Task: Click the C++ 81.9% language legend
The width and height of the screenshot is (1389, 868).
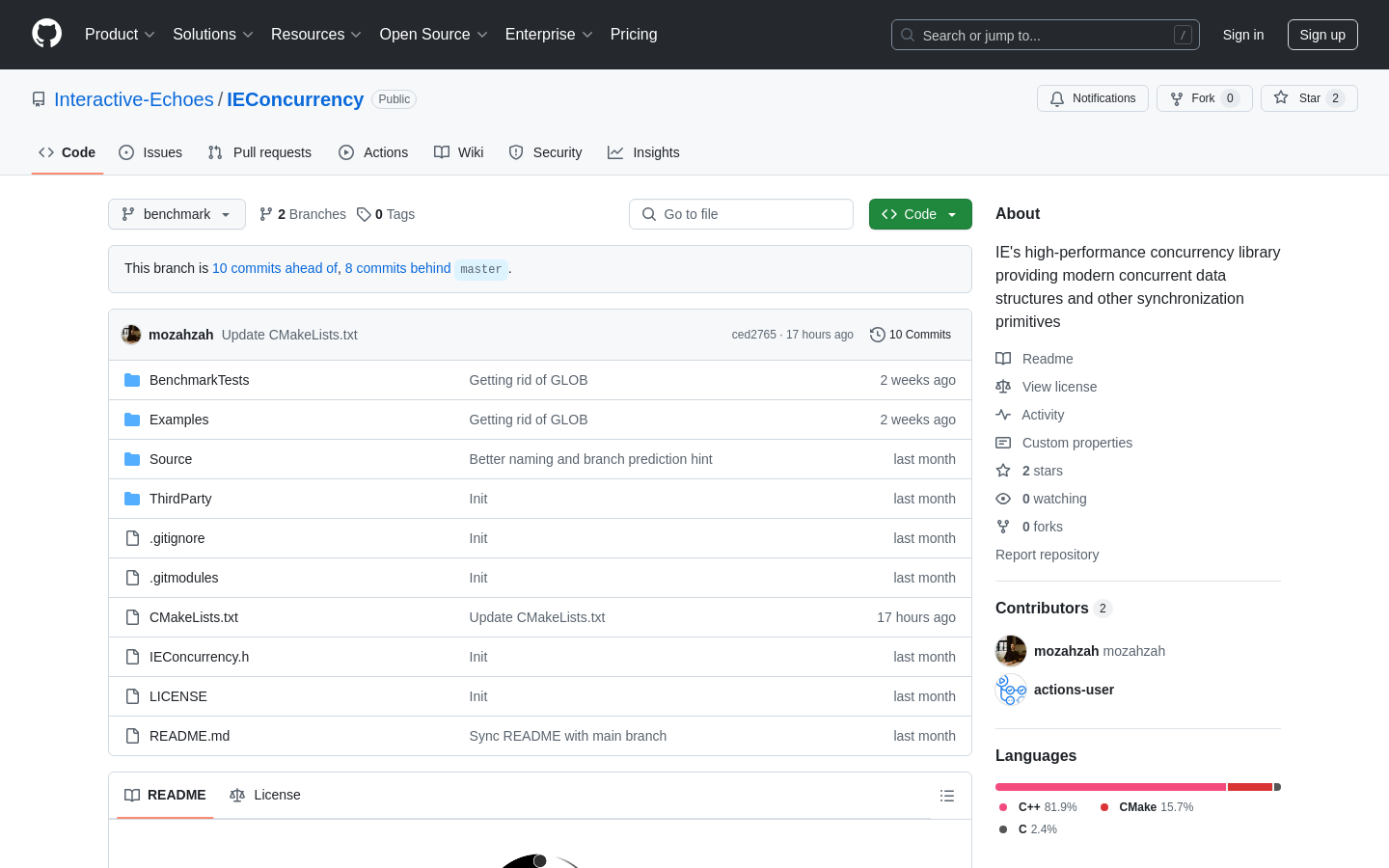Action: click(x=1038, y=807)
